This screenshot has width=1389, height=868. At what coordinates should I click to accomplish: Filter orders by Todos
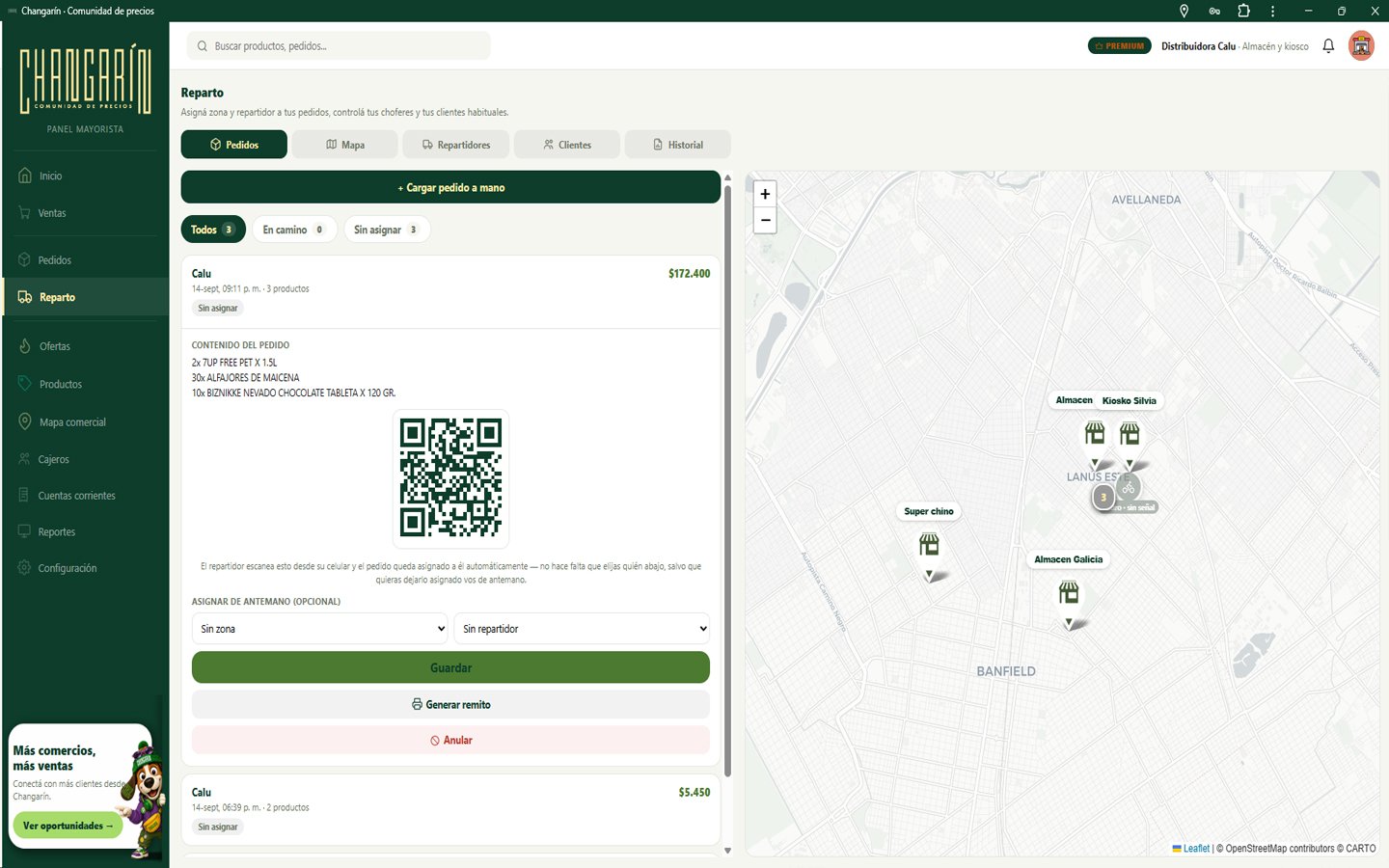[213, 230]
